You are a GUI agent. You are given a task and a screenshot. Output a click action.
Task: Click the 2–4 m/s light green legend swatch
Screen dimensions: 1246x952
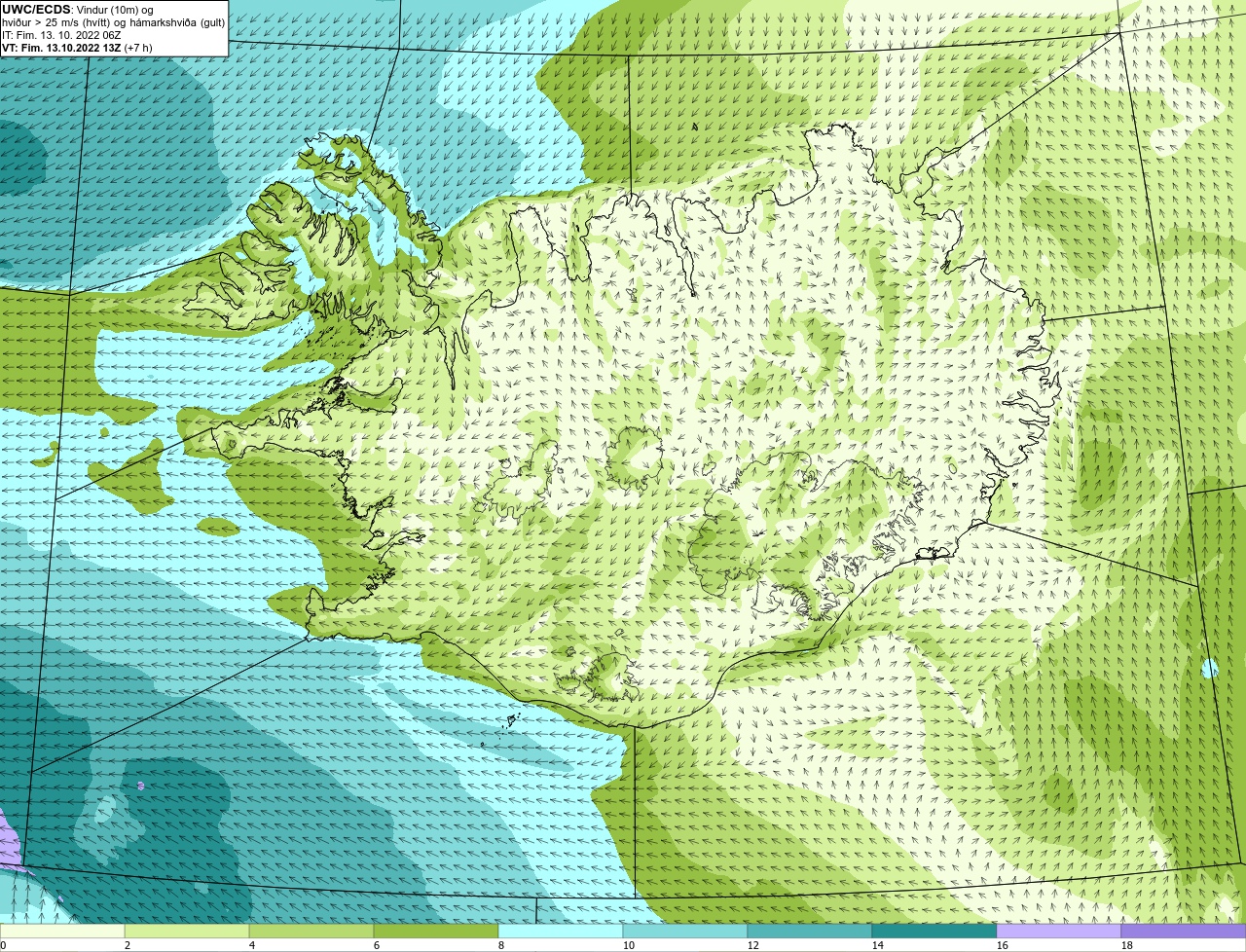pyautogui.click(x=187, y=932)
